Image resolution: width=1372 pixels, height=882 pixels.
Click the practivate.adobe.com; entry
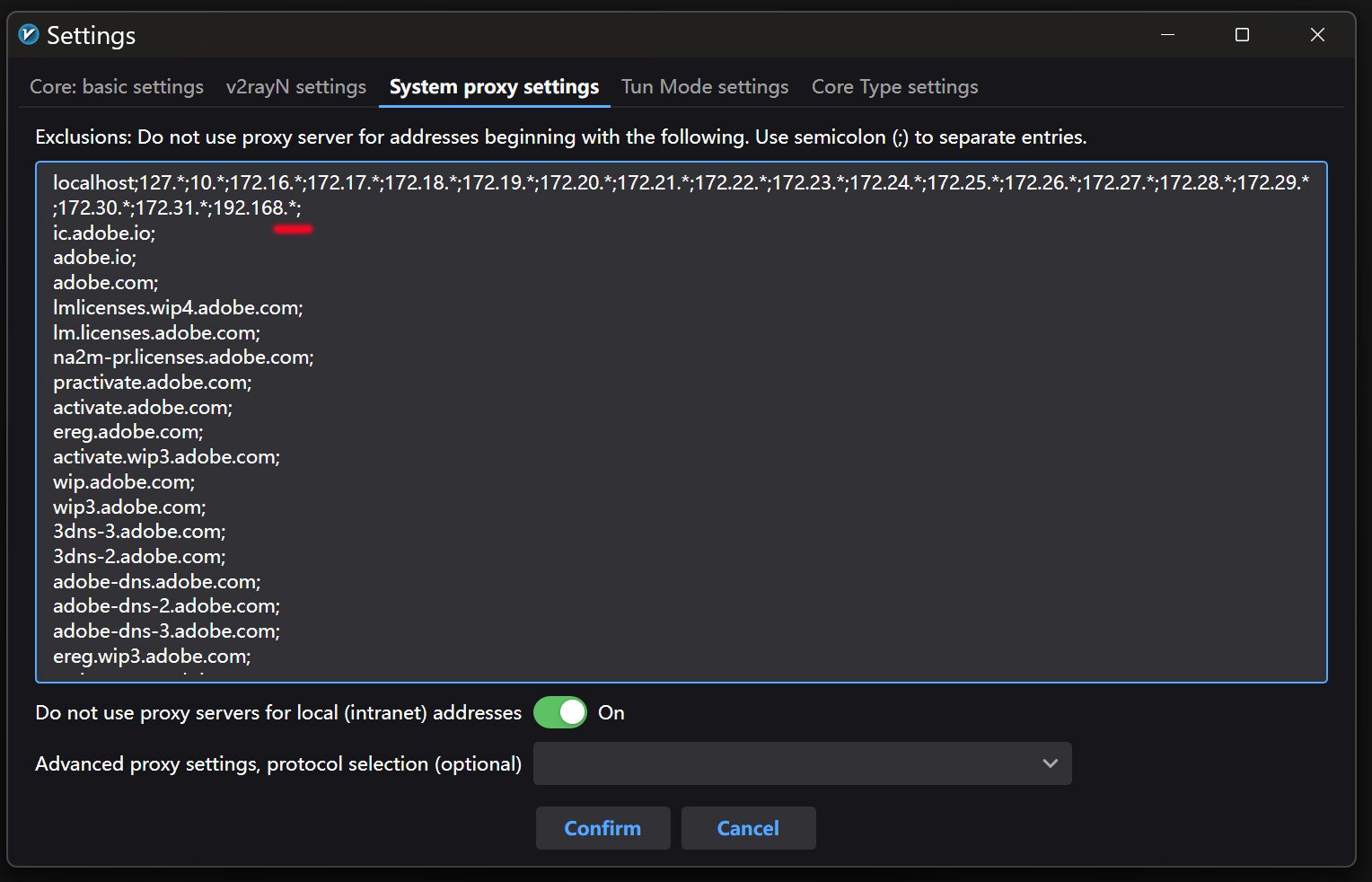(152, 382)
